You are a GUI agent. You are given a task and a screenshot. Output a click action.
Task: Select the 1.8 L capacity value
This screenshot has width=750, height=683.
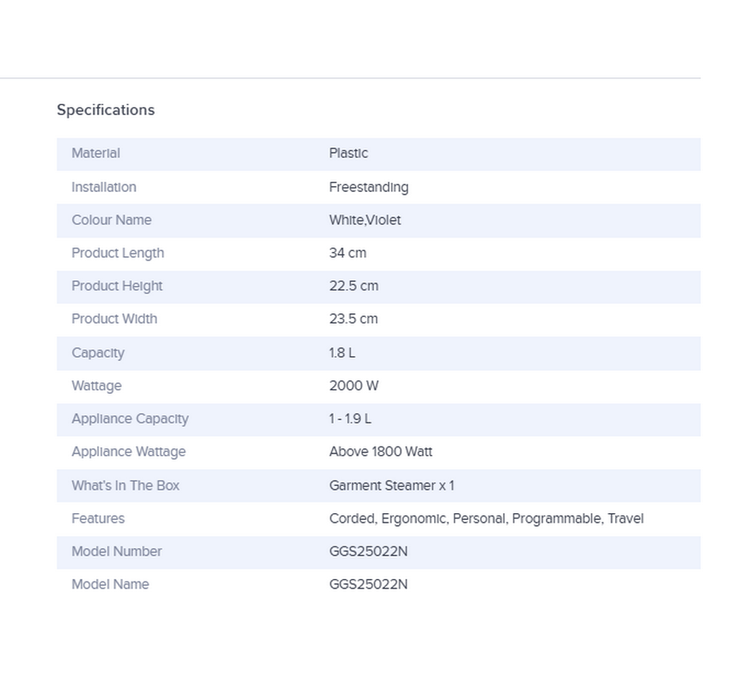pyautogui.click(x=342, y=353)
